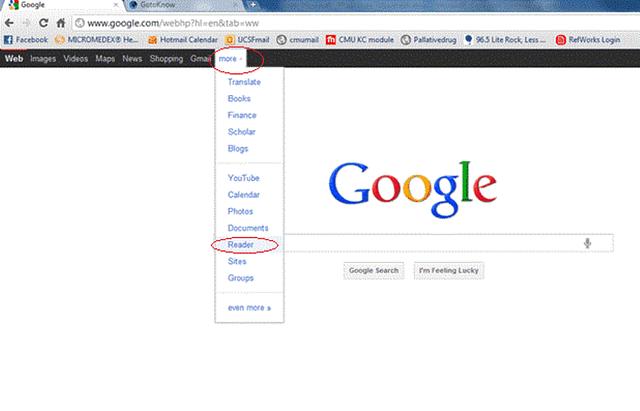Open the Palliativedrug bookmark

(429, 40)
